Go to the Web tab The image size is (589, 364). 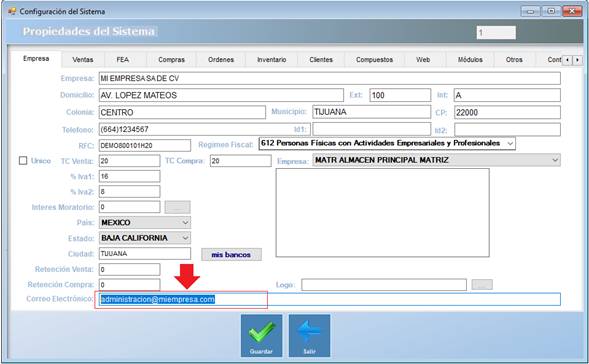[x=423, y=60]
